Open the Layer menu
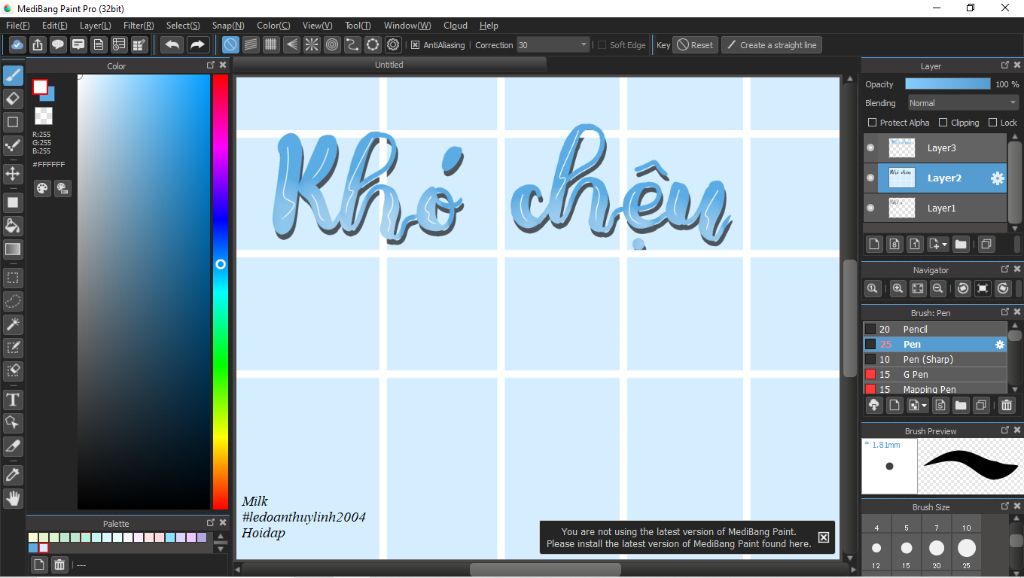 (x=95, y=25)
